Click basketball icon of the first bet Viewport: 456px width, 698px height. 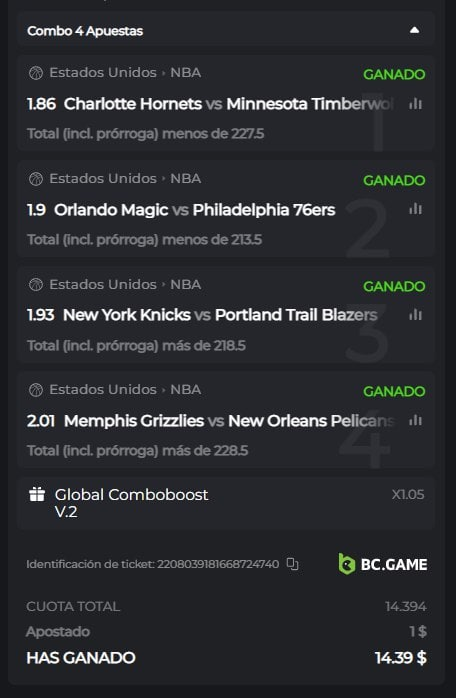(36, 73)
